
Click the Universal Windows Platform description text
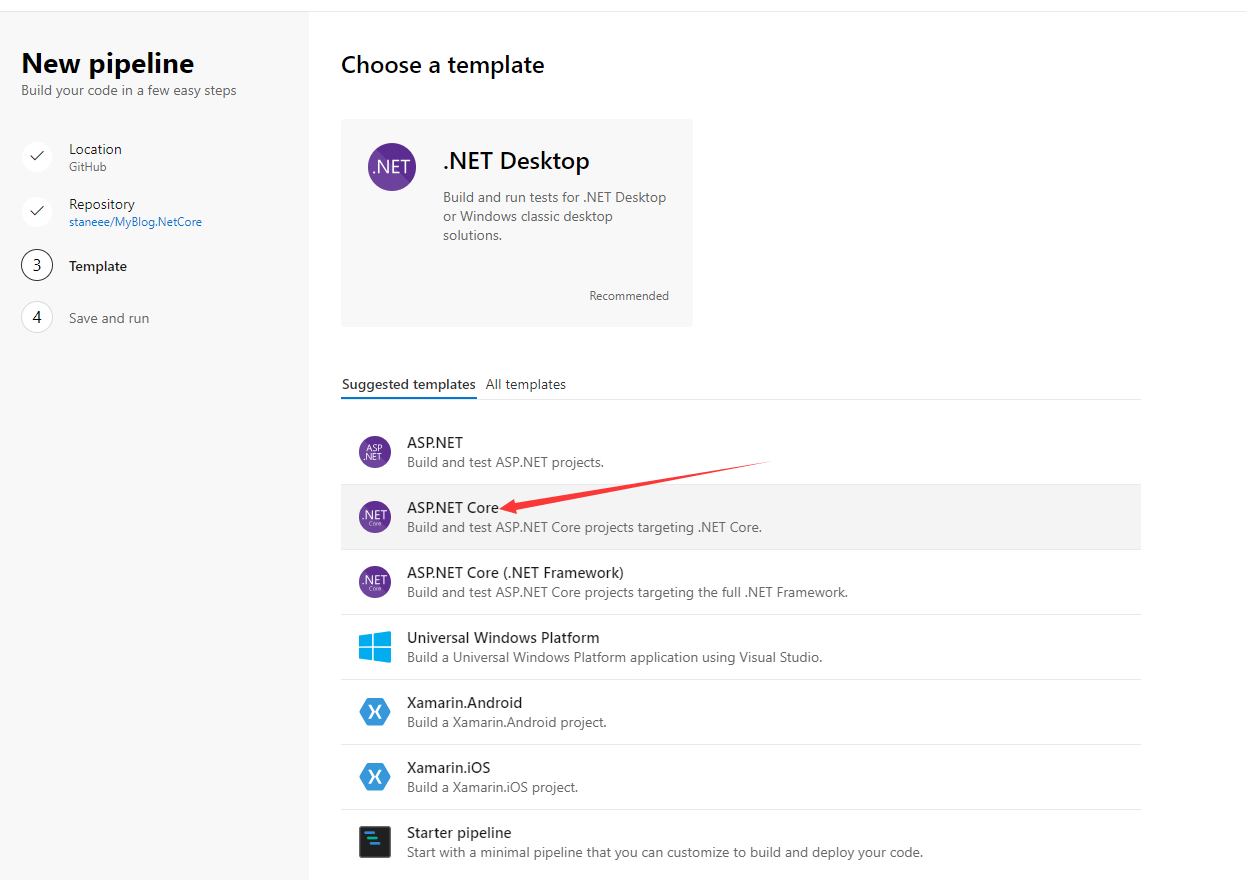pos(615,657)
